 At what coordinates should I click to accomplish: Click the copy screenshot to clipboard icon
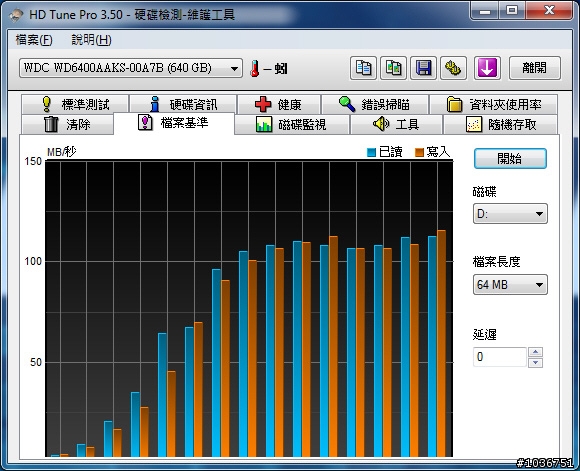(x=393, y=68)
